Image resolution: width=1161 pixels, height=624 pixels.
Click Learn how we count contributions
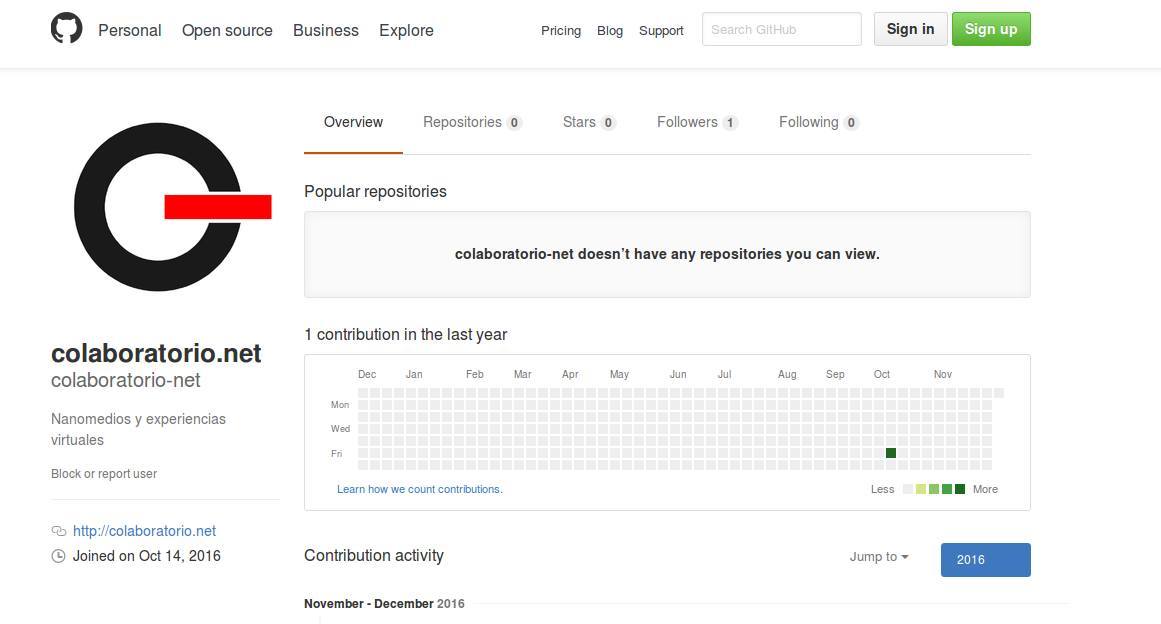click(420, 489)
